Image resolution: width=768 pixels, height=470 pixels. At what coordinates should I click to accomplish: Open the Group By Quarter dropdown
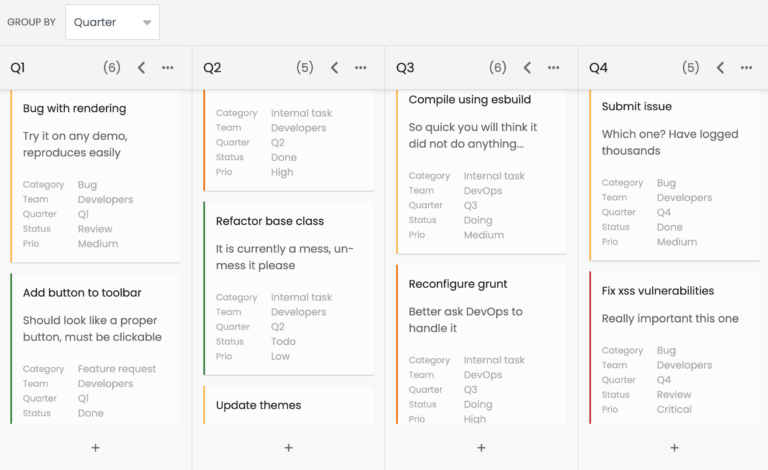[112, 22]
